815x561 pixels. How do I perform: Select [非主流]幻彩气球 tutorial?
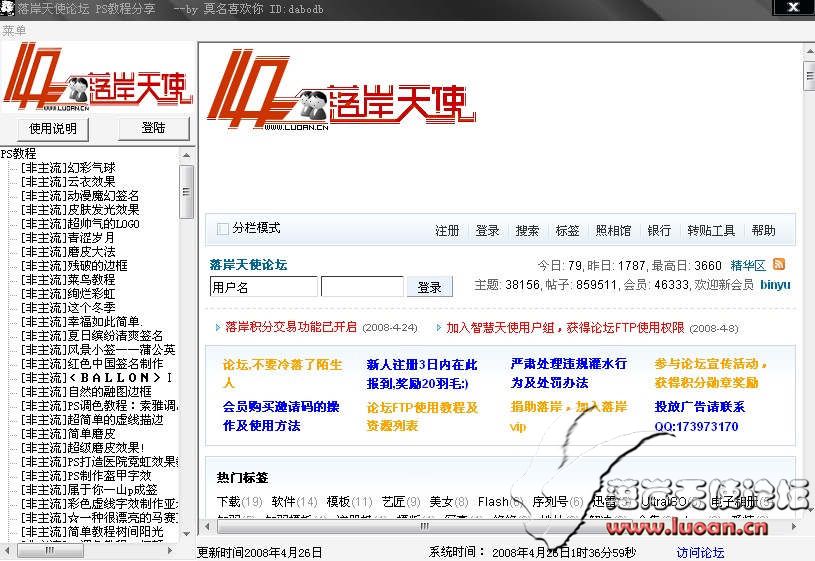tap(68, 167)
